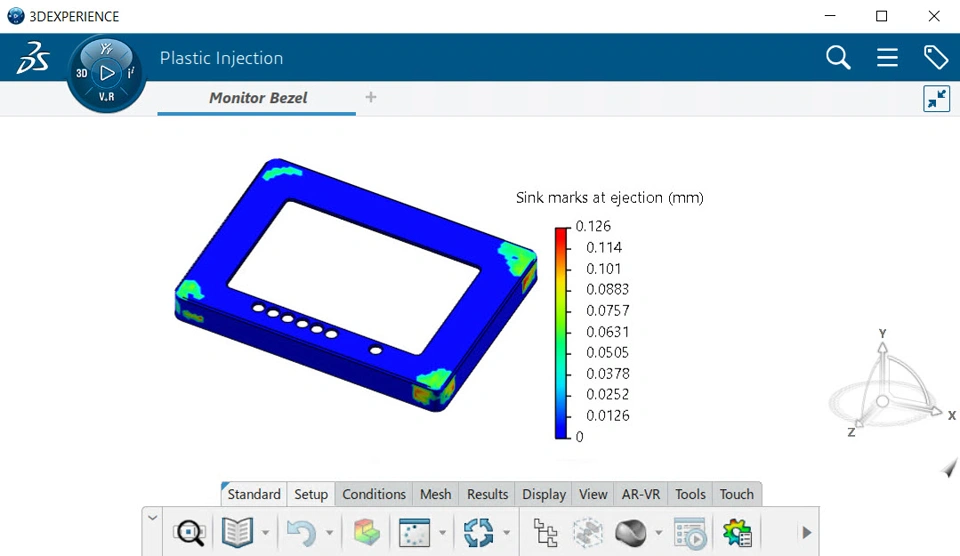Click the tag icon in the top bar
The height and width of the screenshot is (556, 960).
[x=936, y=58]
